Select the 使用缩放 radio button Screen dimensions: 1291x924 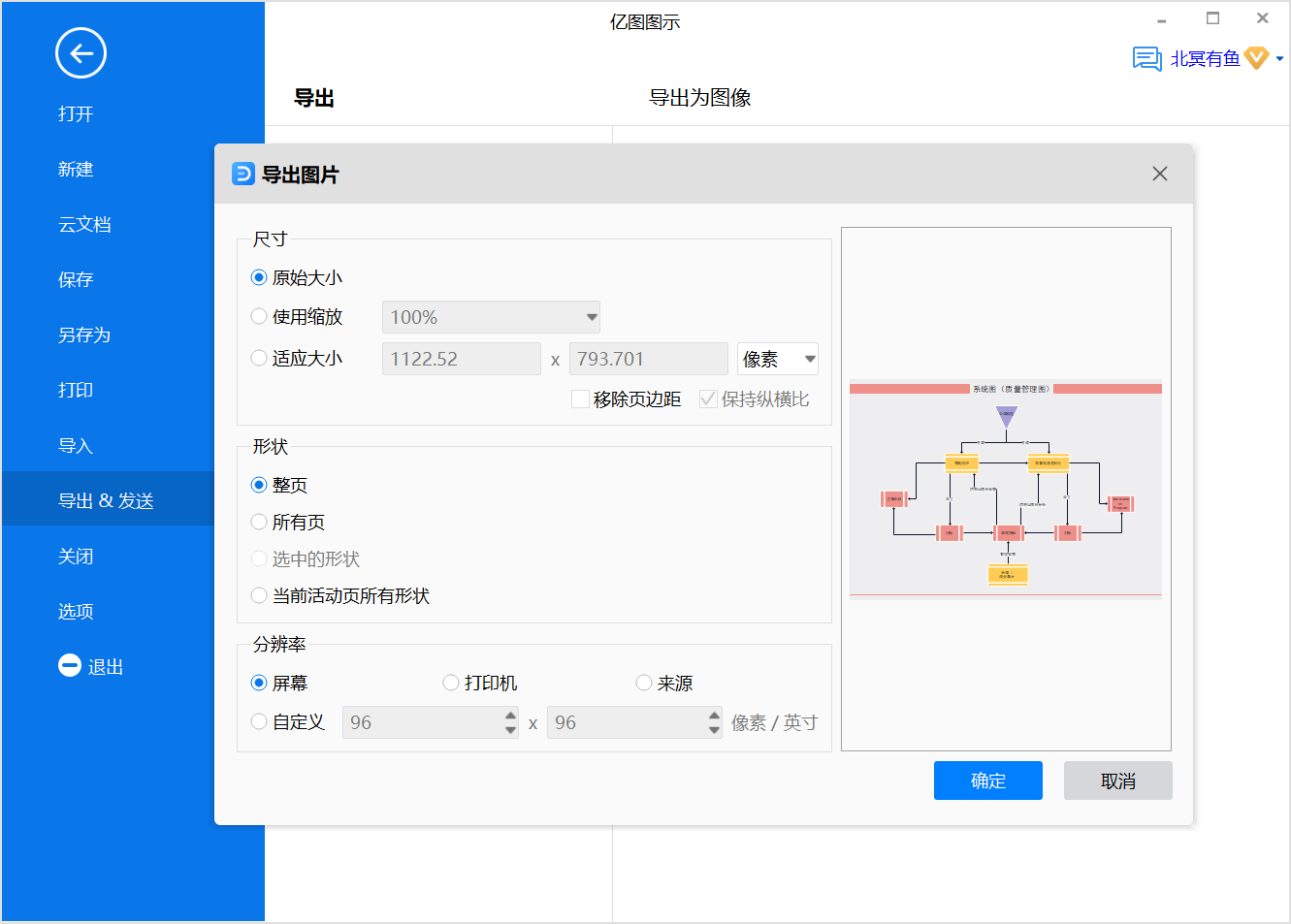[259, 317]
